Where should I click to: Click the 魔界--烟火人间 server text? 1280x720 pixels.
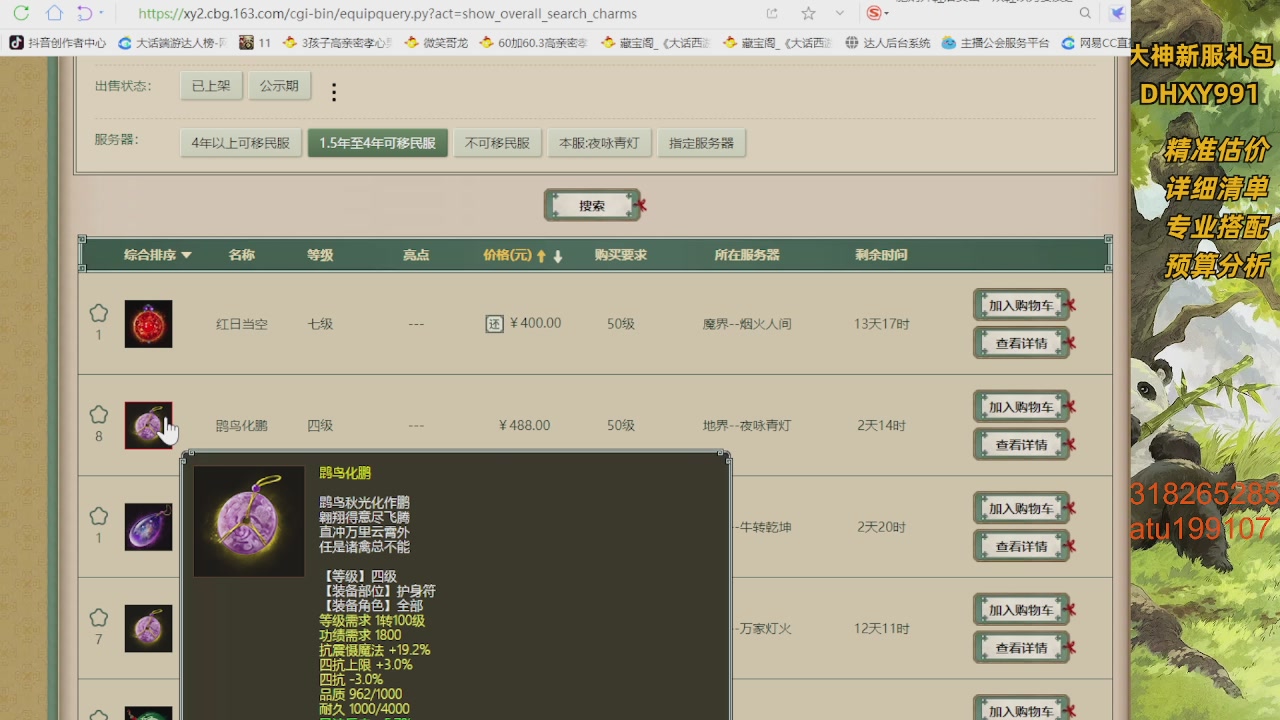click(x=747, y=324)
